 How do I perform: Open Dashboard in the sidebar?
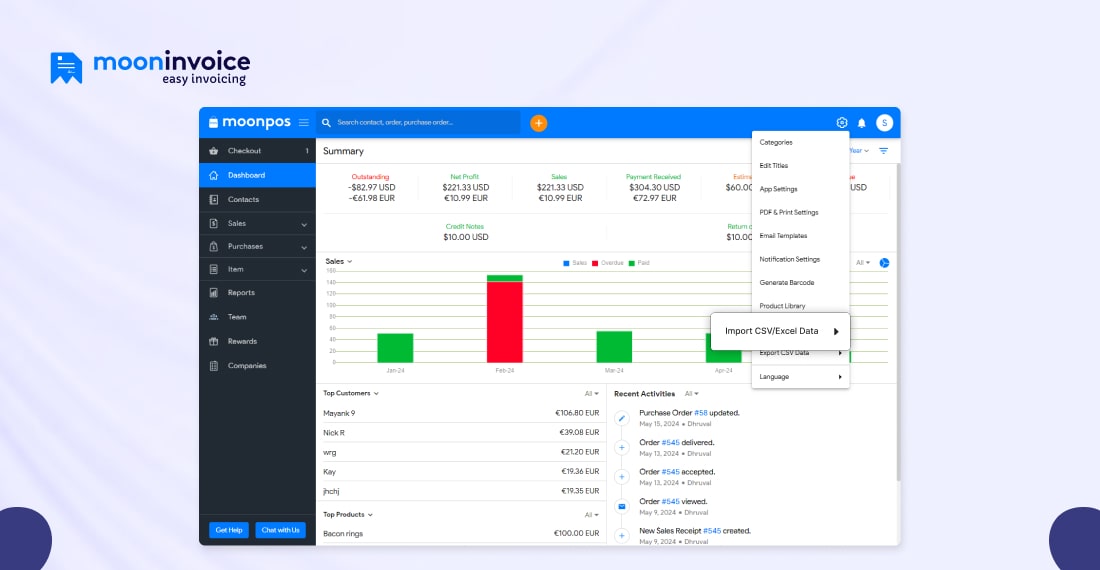[x=257, y=175]
